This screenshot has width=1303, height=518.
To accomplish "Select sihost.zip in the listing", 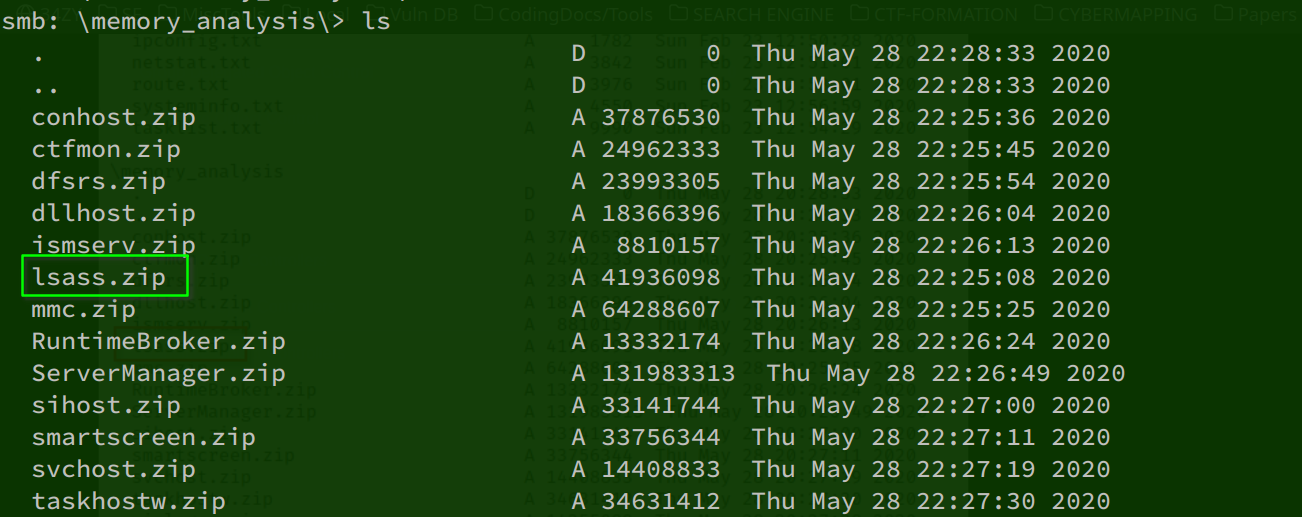I will pyautogui.click(x=106, y=406).
